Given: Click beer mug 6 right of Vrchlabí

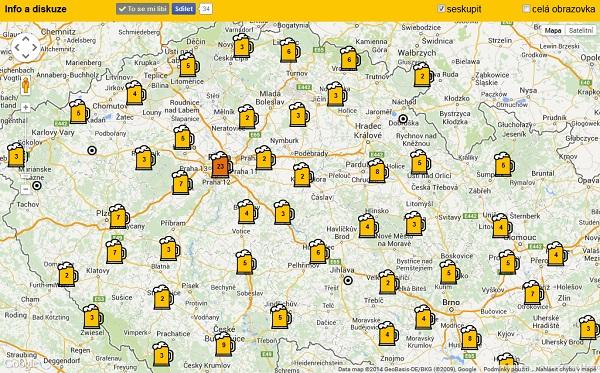Looking at the screenshot, I should 350,59.
